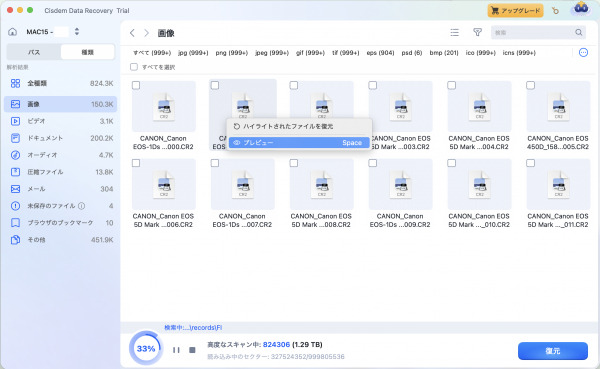The width and height of the screenshot is (600, 369).
Task: Select the ドキュメント category icon
Action: [15, 138]
